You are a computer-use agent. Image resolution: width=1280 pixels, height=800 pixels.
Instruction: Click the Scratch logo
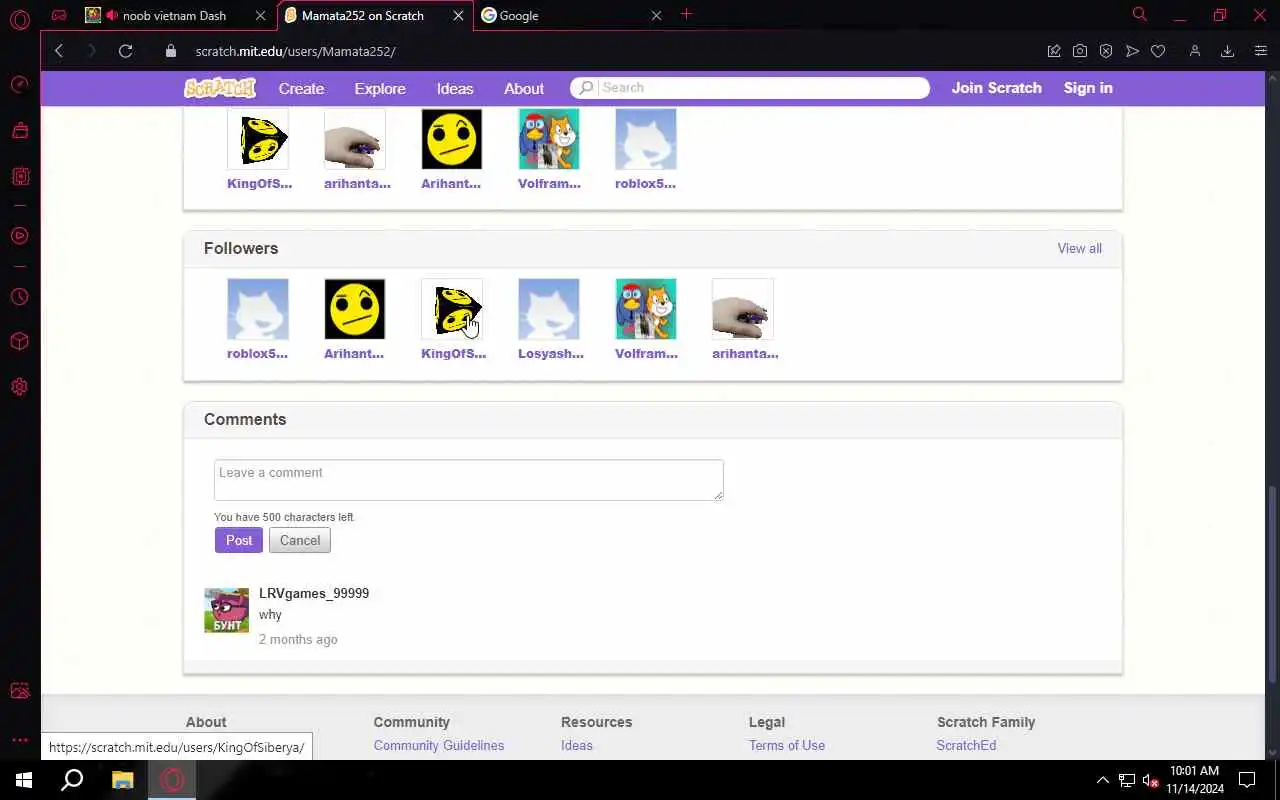pos(220,88)
